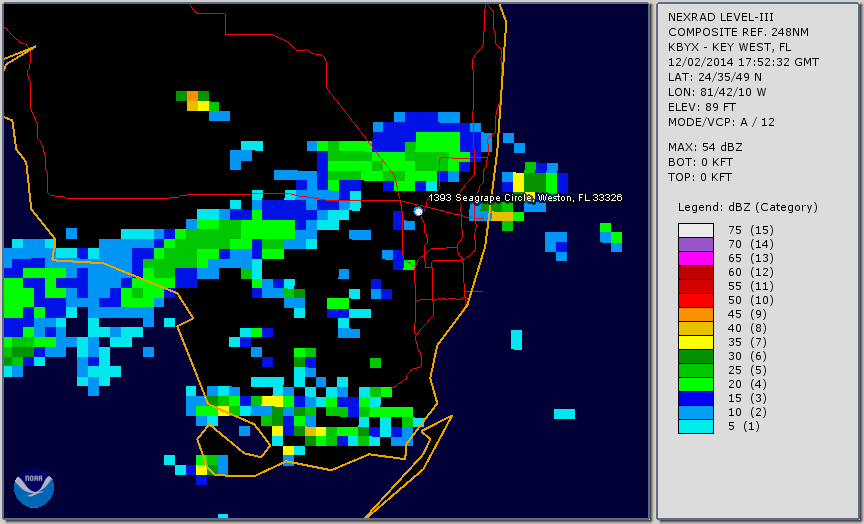Click the 5 (1) legend label
The height and width of the screenshot is (524, 864).
point(743,426)
